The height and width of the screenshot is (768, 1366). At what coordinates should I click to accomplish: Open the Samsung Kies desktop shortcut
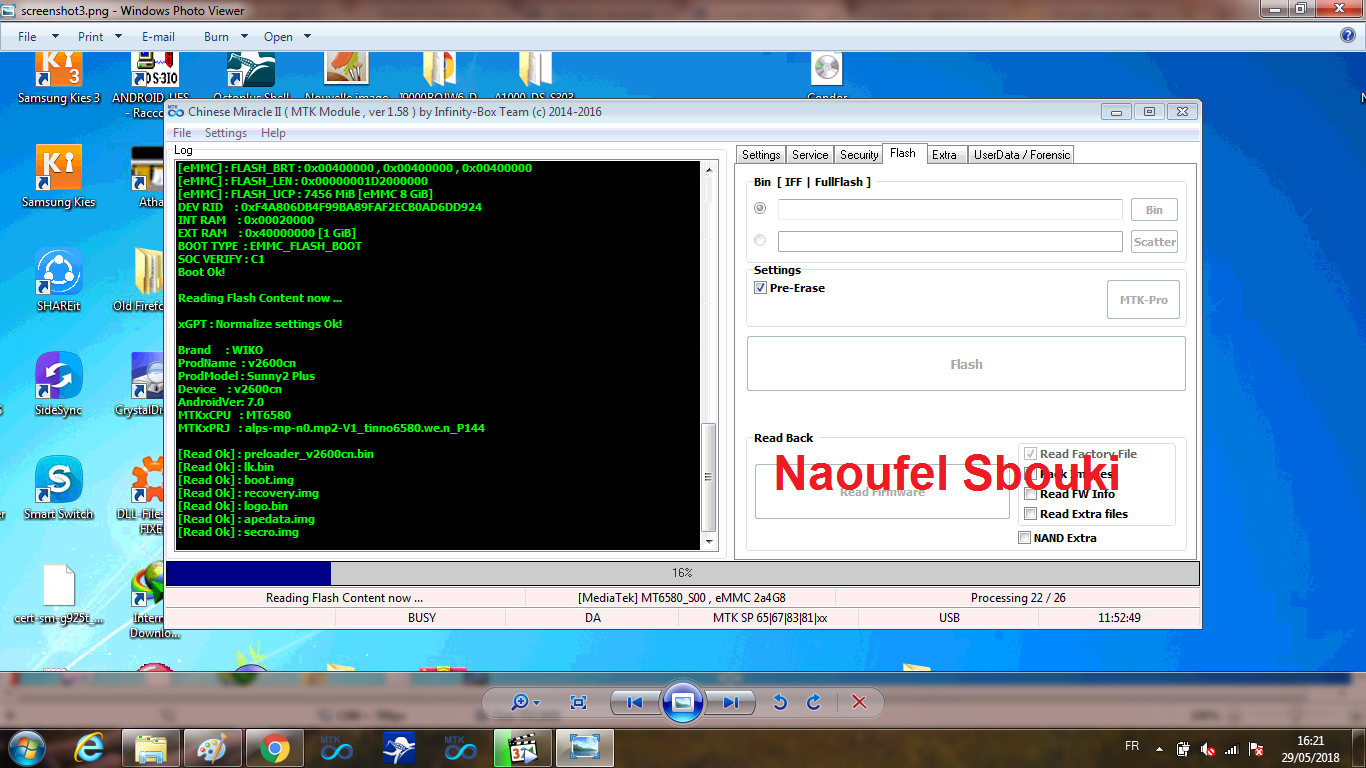(x=59, y=177)
